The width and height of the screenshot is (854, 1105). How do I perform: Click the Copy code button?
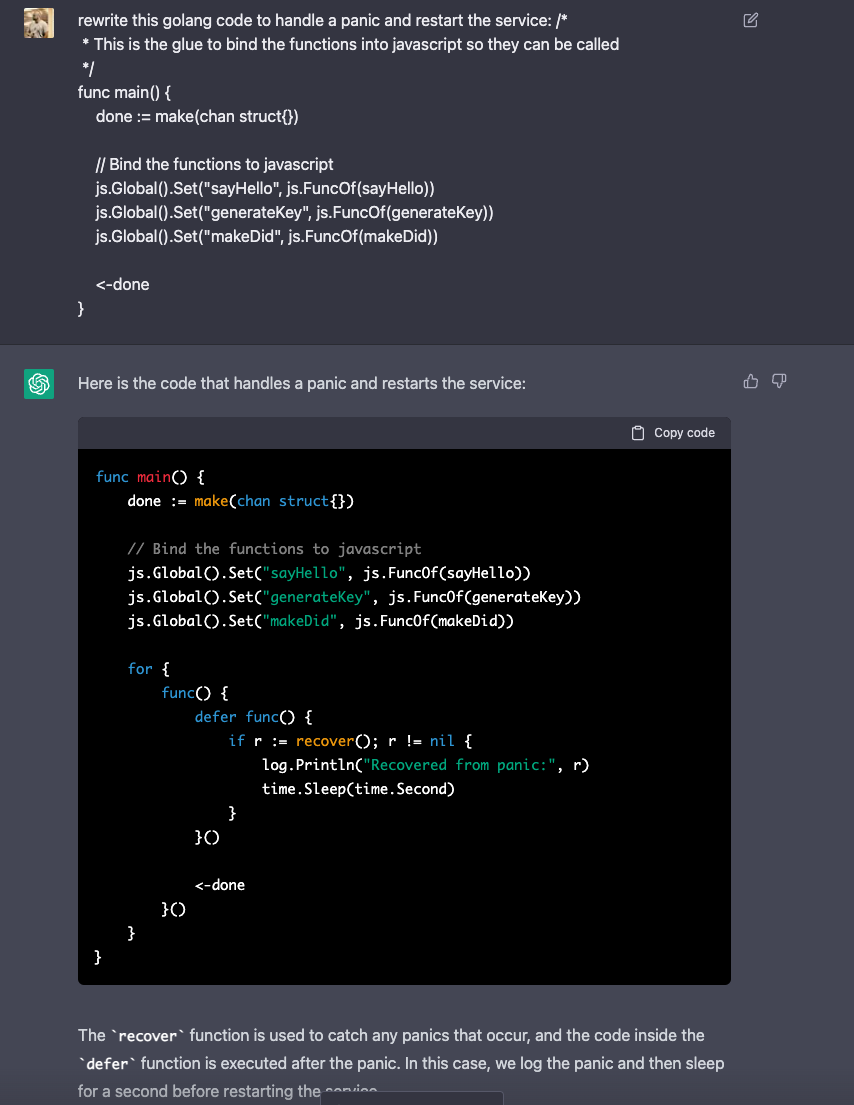pyautogui.click(x=673, y=433)
